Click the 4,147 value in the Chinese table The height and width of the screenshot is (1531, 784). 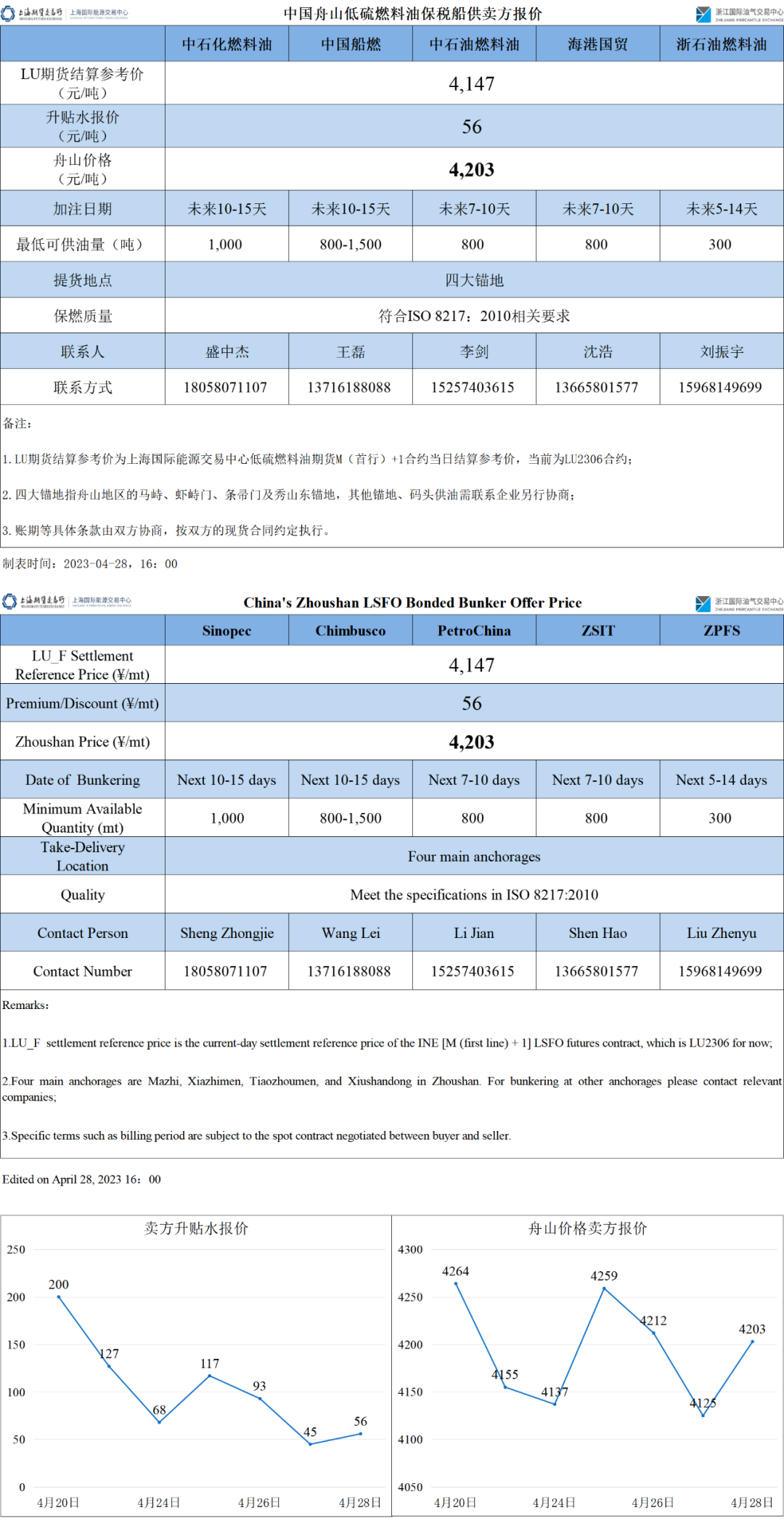[x=472, y=83]
